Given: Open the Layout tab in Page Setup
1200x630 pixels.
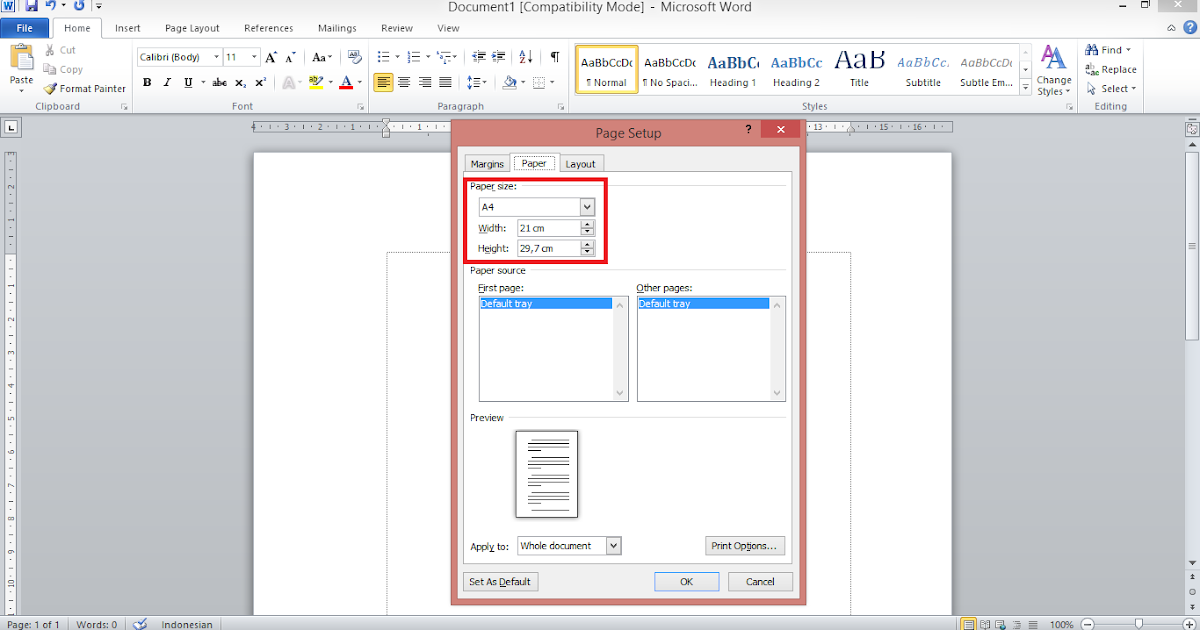Looking at the screenshot, I should 580,164.
